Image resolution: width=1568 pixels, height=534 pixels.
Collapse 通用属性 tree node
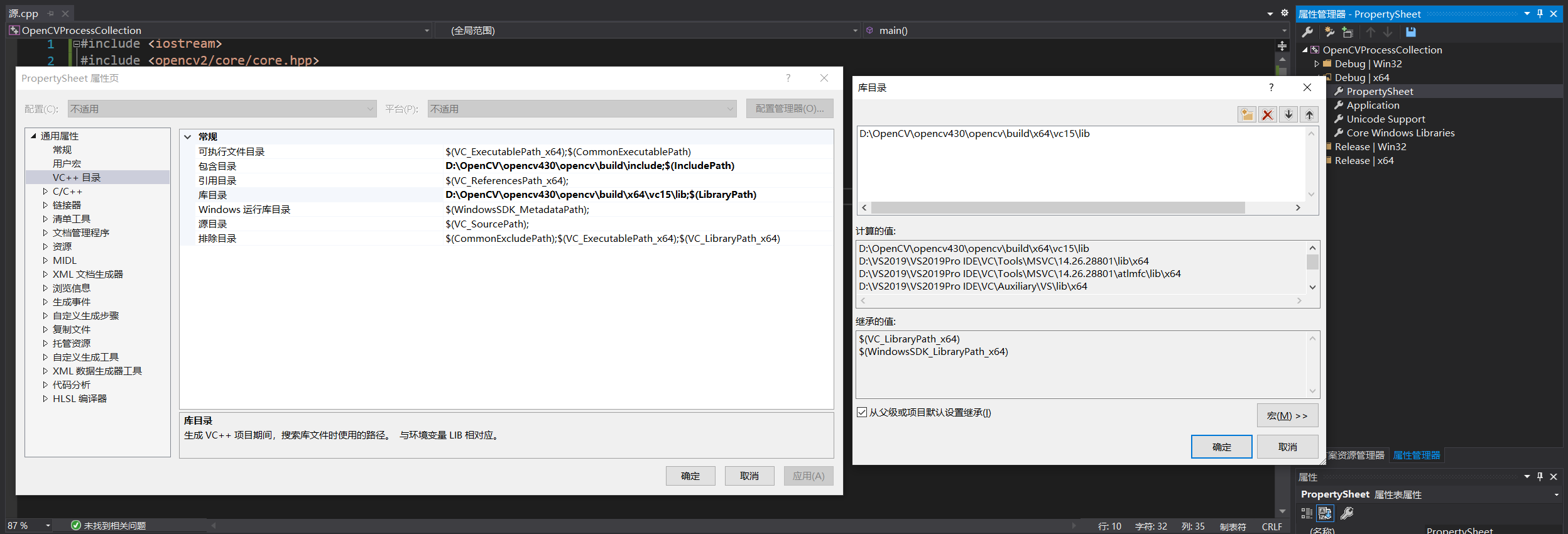[33, 136]
